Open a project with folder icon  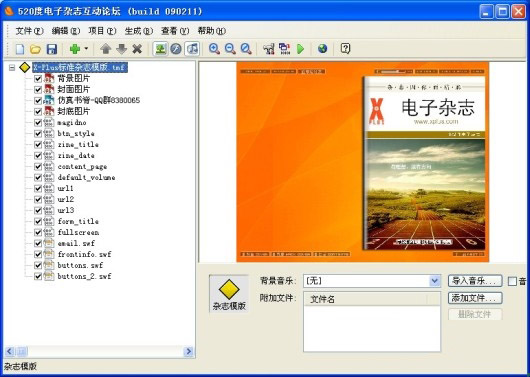coord(35,49)
